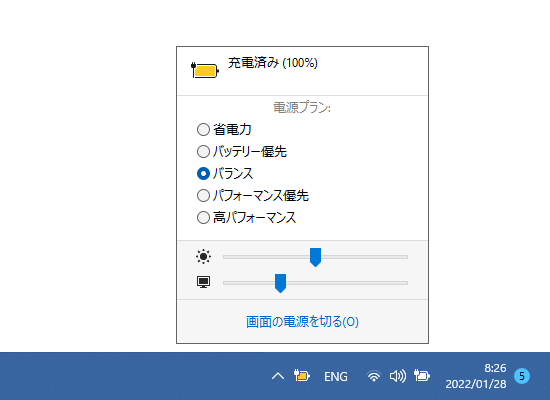The width and height of the screenshot is (550, 400).
Task: Click 画面の電源を切る(O) link
Action: pos(302,321)
